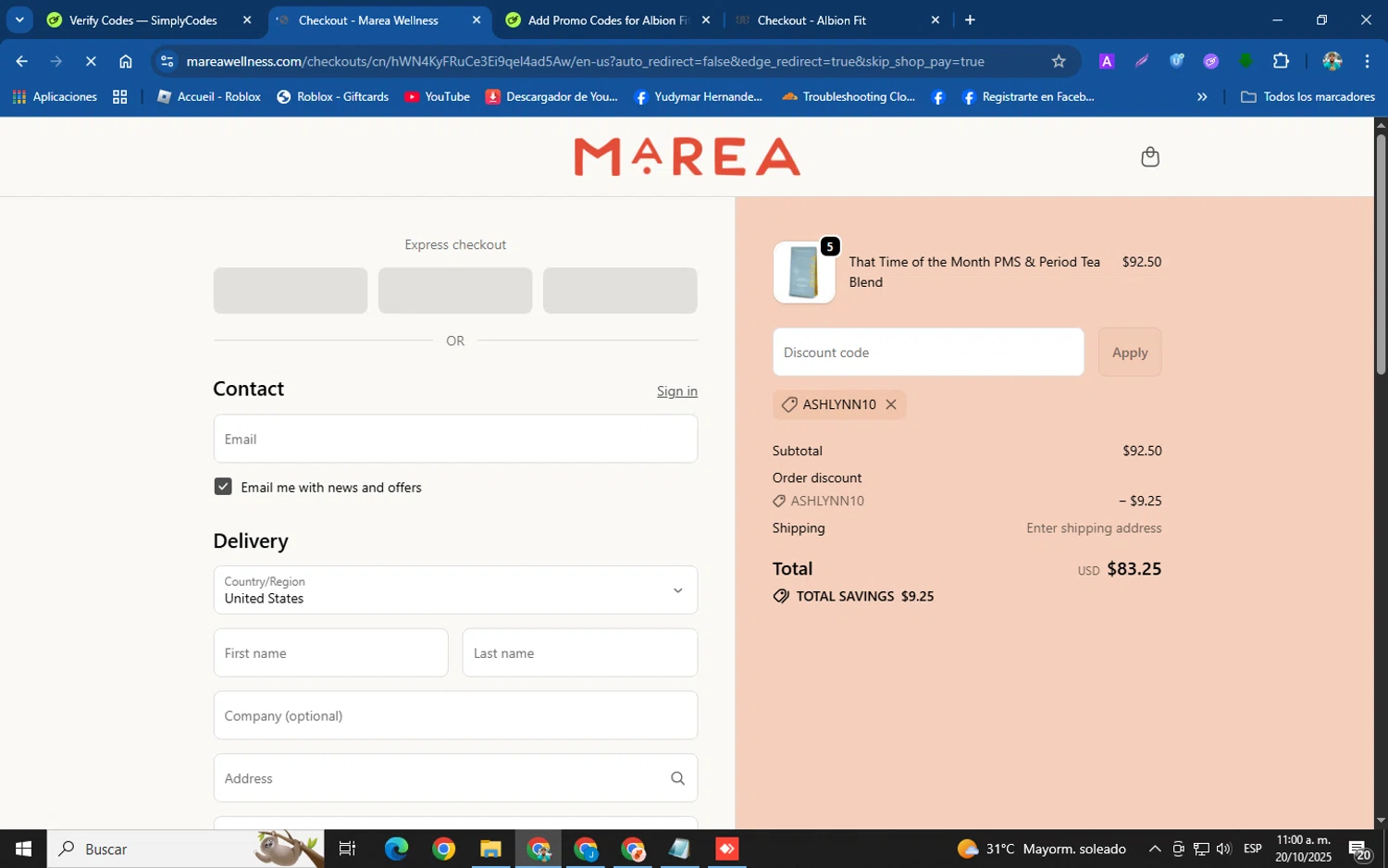
Task: Open the Extensions puzzle icon
Action: pos(1281,61)
